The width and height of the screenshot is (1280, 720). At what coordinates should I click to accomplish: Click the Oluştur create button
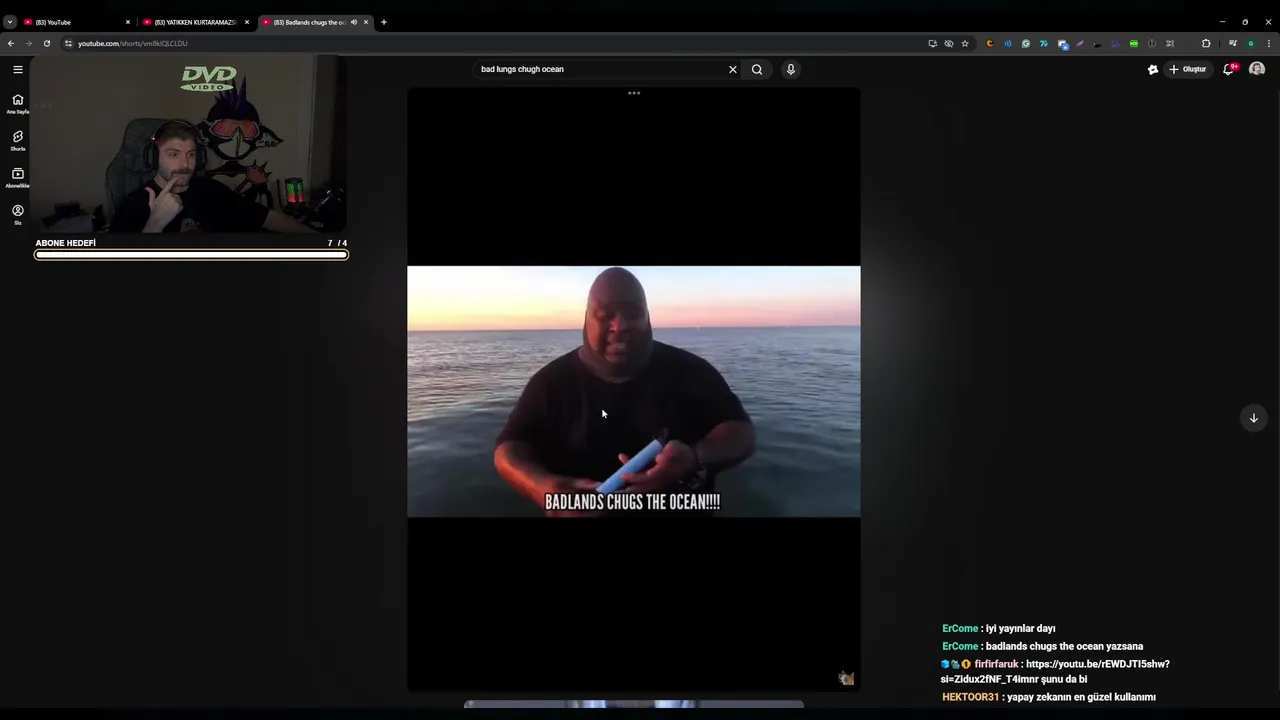(x=1188, y=69)
